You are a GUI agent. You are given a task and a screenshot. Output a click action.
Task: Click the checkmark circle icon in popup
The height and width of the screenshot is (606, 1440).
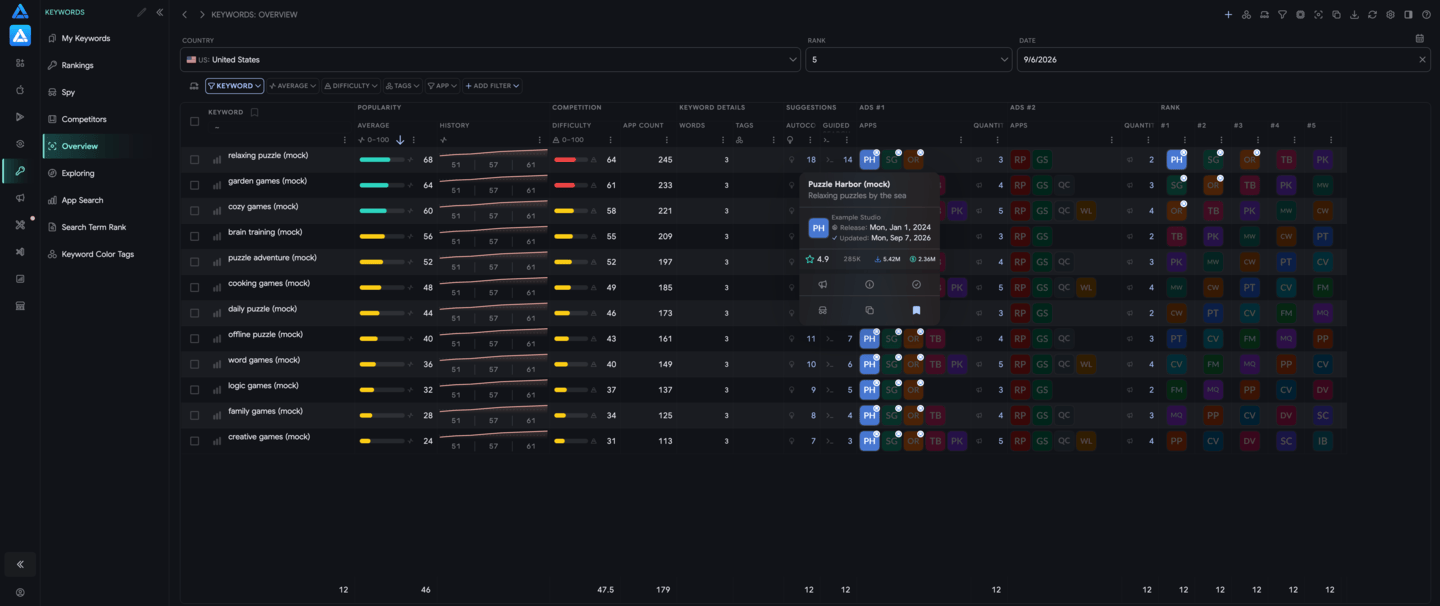tap(916, 285)
